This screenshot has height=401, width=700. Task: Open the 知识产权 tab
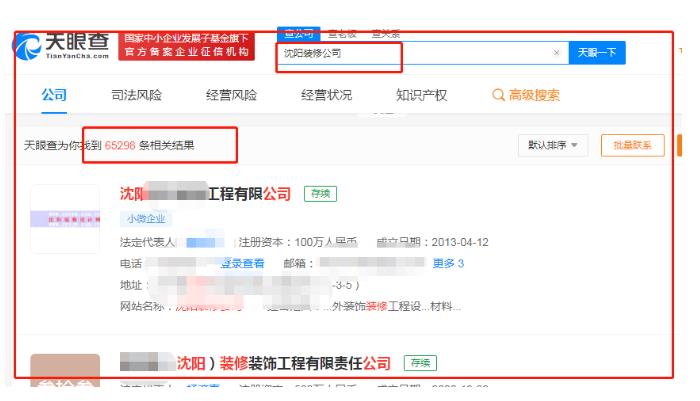pyautogui.click(x=421, y=95)
